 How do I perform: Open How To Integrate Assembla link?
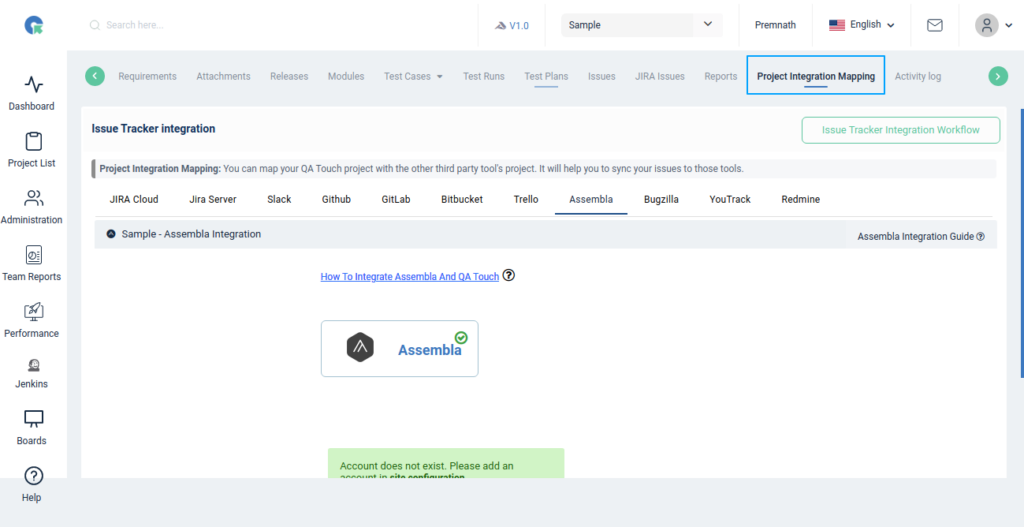point(409,276)
